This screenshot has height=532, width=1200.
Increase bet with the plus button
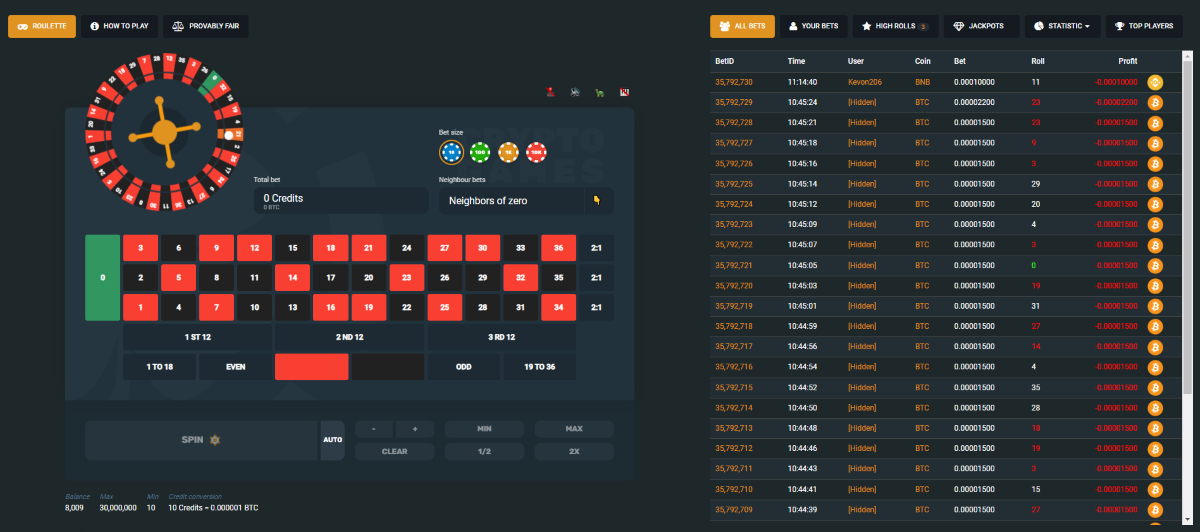[x=414, y=429]
